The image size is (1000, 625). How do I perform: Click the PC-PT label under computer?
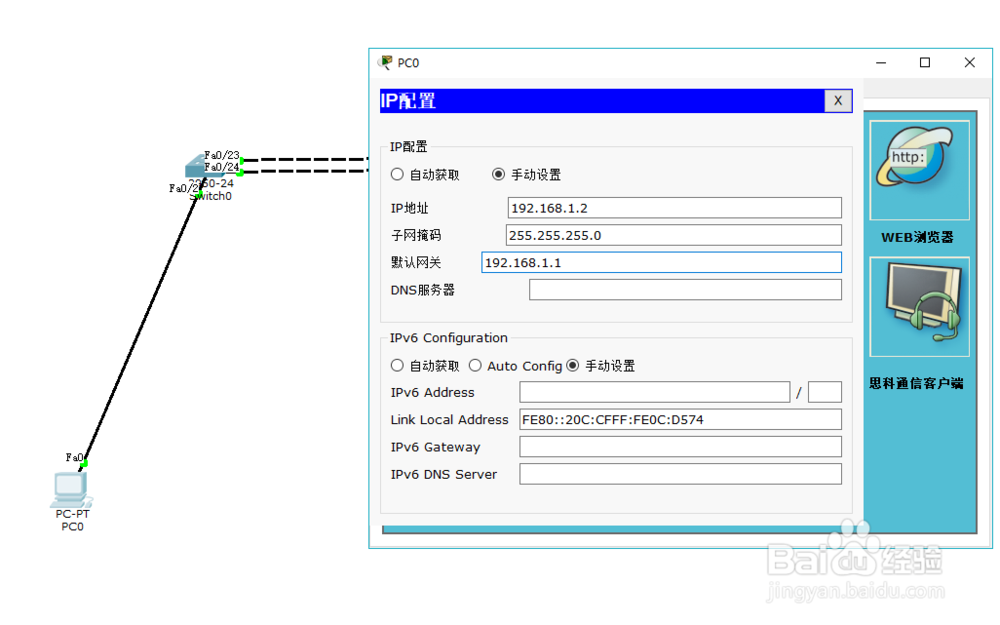[72, 514]
